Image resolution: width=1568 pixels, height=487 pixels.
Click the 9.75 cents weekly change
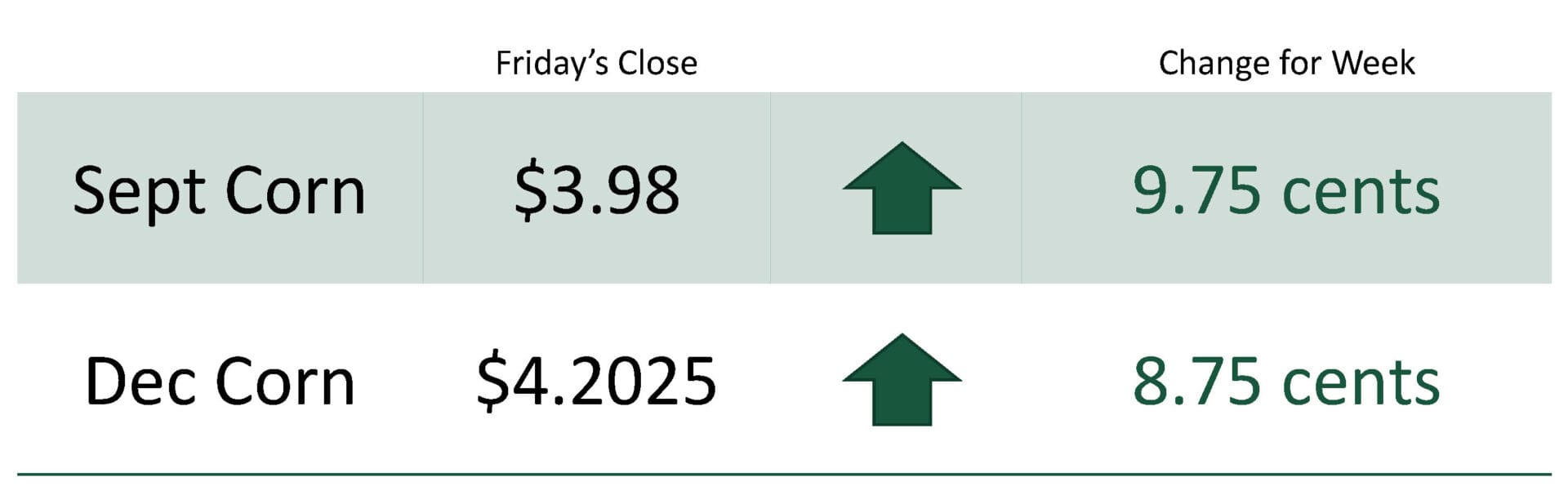(1286, 190)
